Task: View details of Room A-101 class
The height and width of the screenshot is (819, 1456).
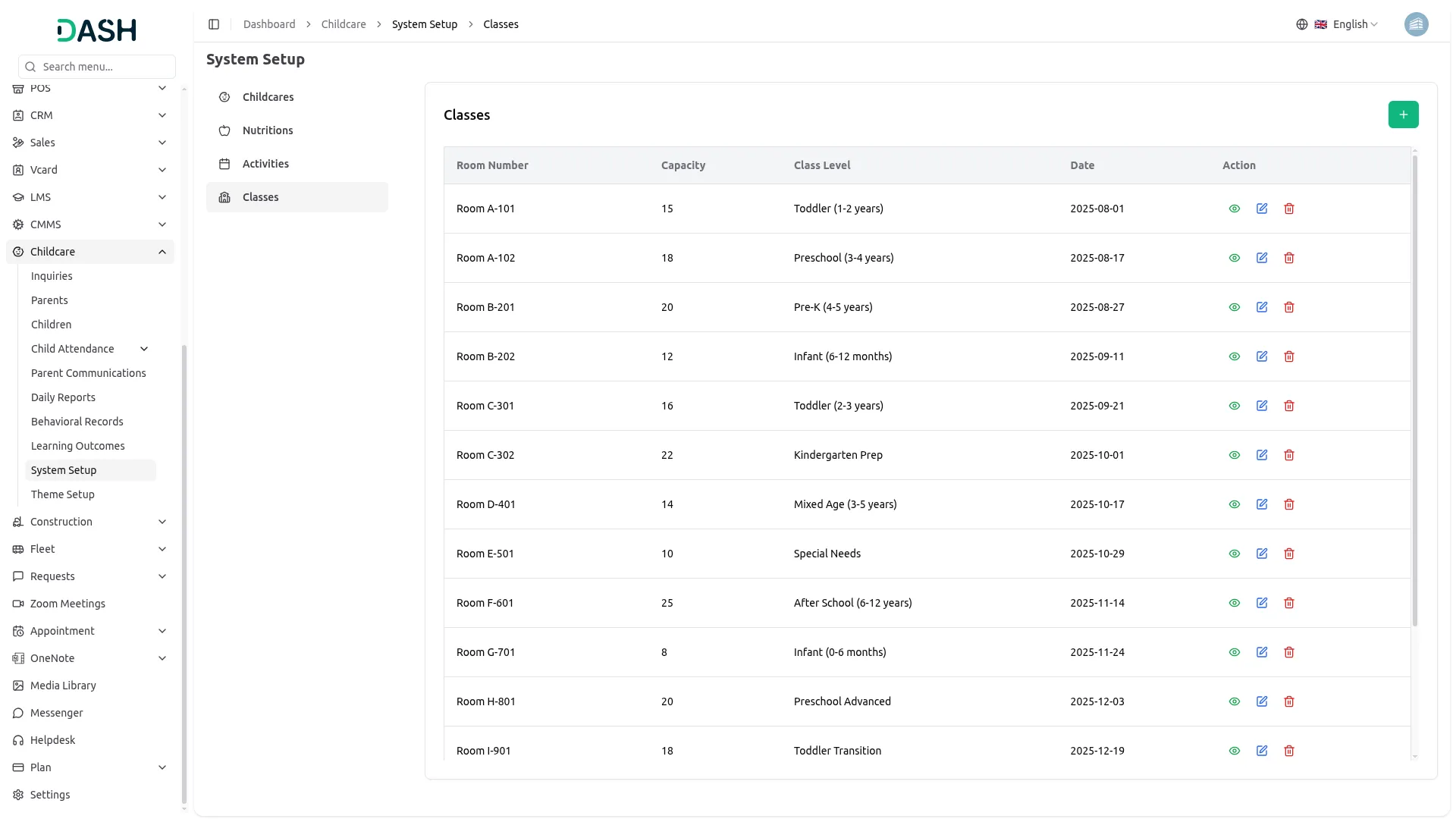Action: [1235, 209]
